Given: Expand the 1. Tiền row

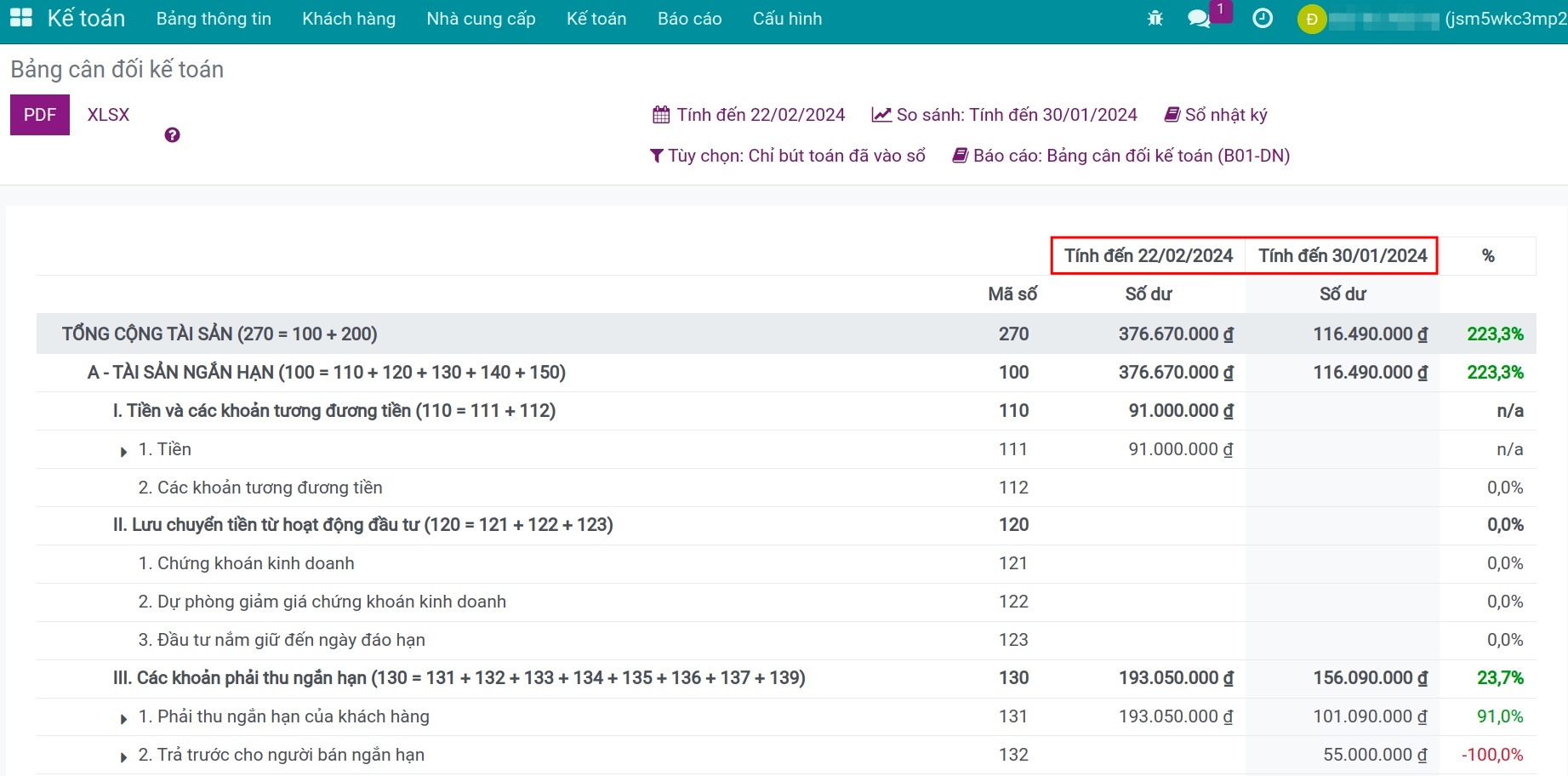Looking at the screenshot, I should coord(124,451).
